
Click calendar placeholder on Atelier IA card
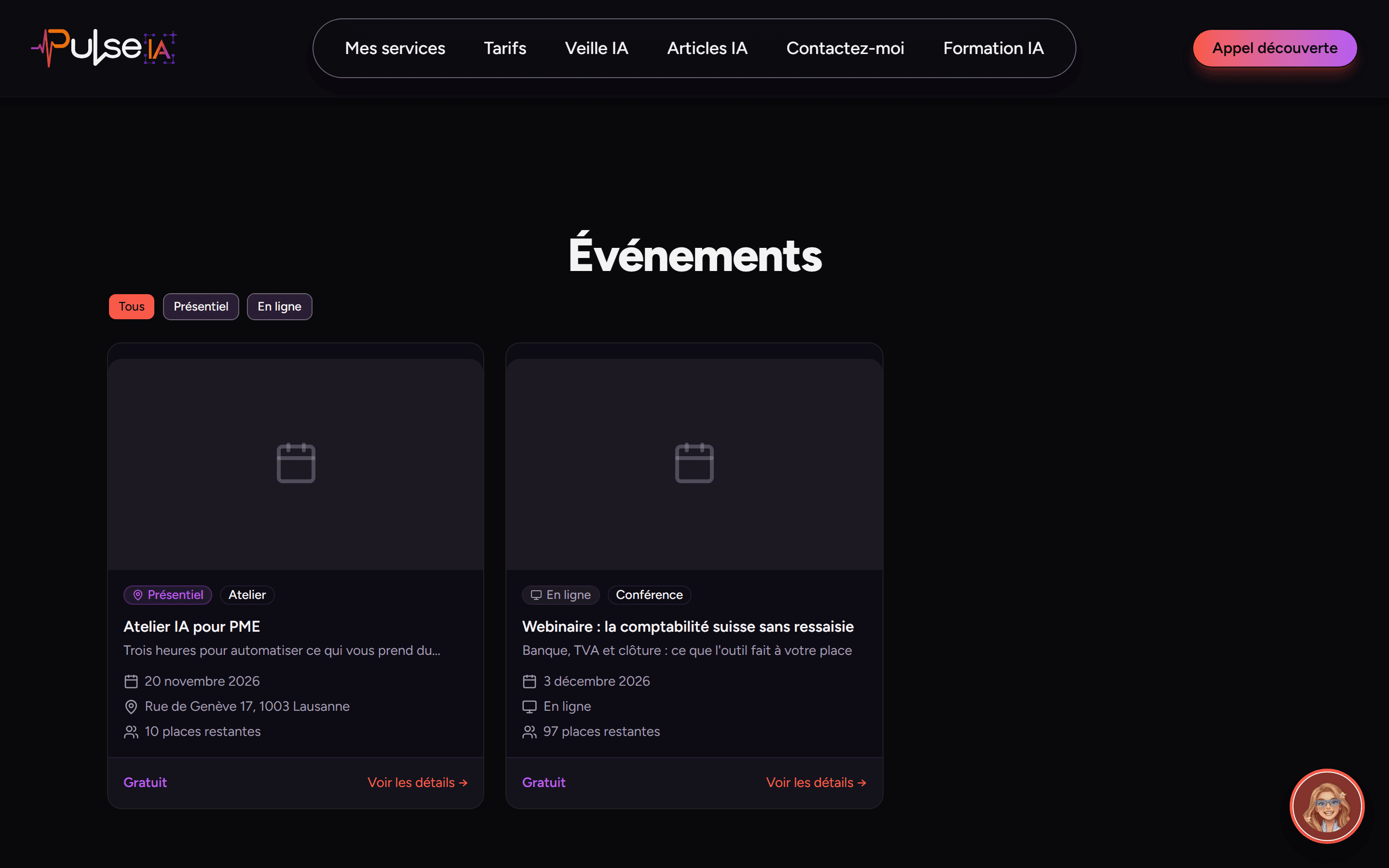click(x=296, y=463)
